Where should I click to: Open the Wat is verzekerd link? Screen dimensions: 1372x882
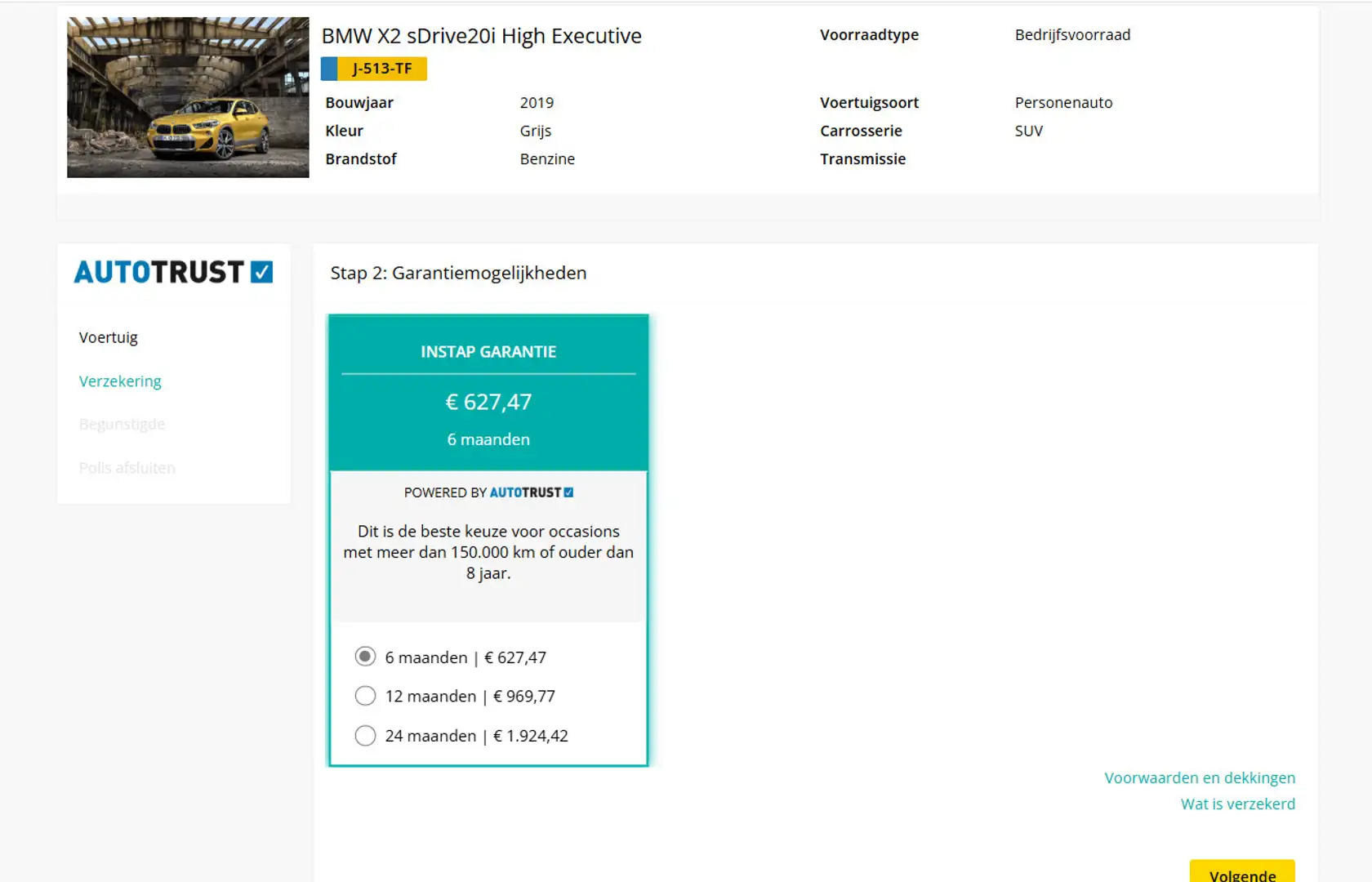[x=1238, y=804]
